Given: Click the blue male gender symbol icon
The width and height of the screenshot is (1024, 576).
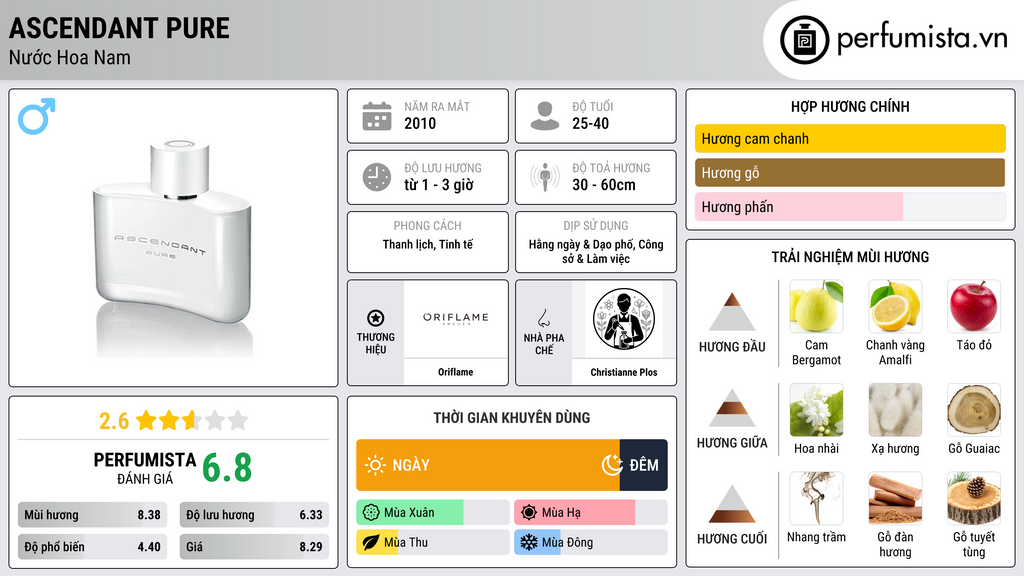Looking at the screenshot, I should pyautogui.click(x=37, y=116).
